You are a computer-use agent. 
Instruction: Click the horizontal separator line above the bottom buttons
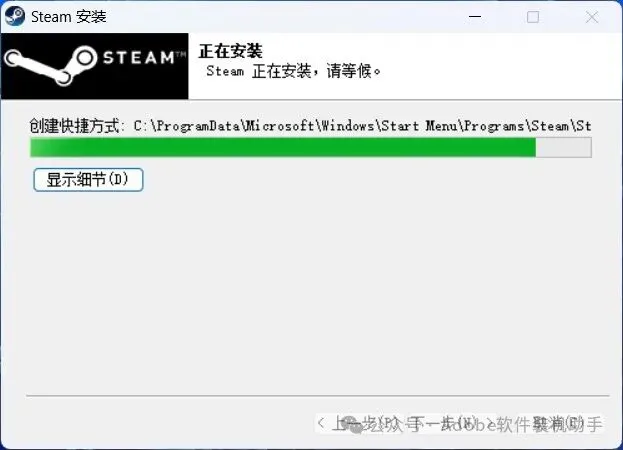click(317, 396)
